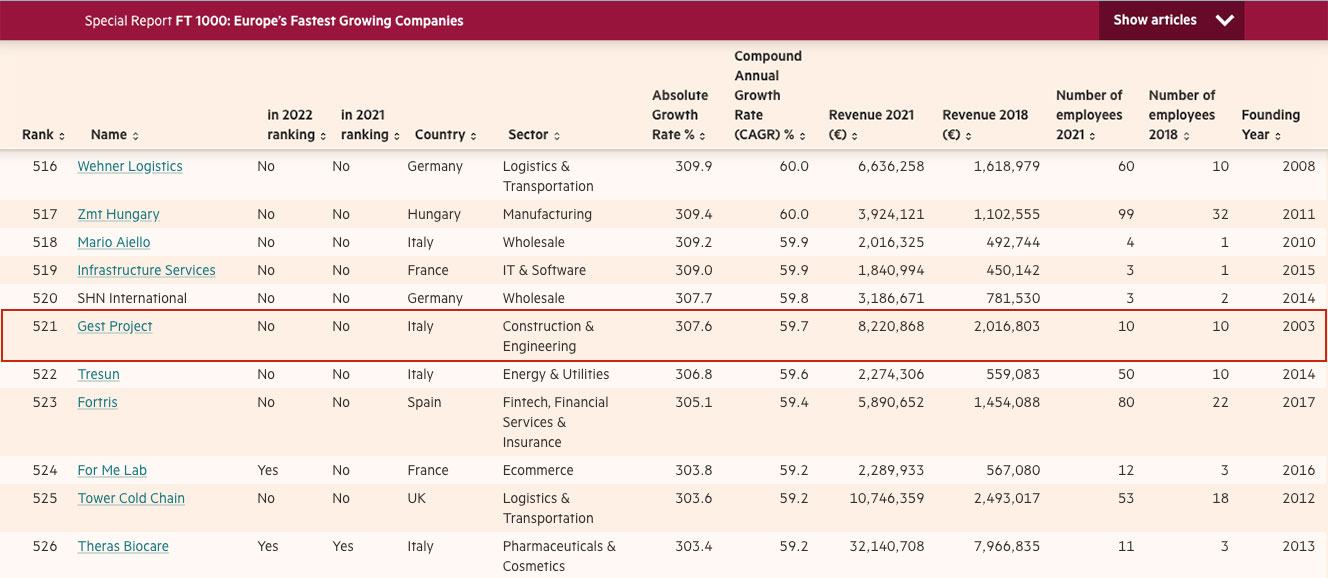Open the Infrastructure Services link
The height and width of the screenshot is (578, 1328).
coord(146,270)
